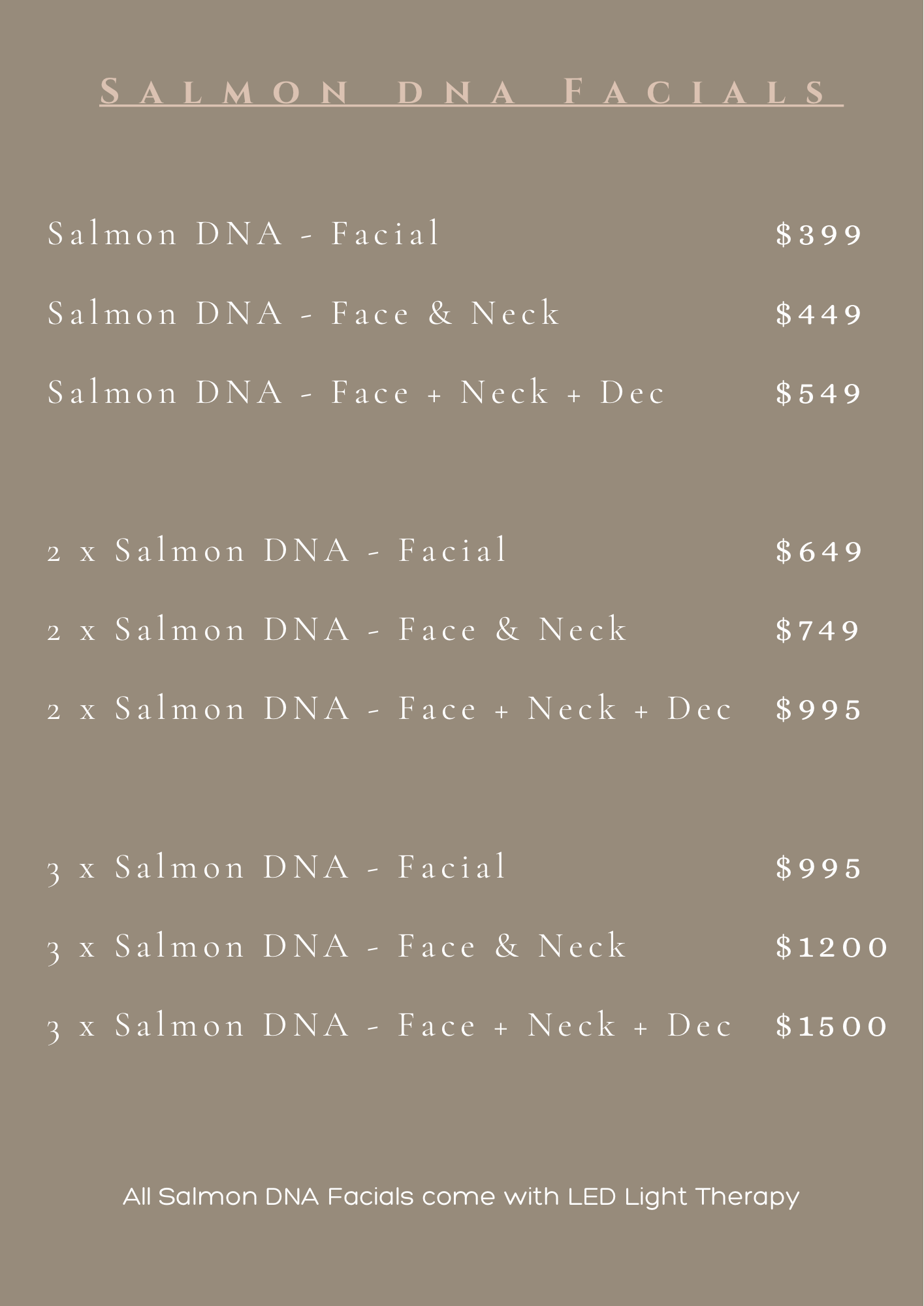Select the single Salmon DNA - Facial item
The width and height of the screenshot is (924, 1306).
244,234
